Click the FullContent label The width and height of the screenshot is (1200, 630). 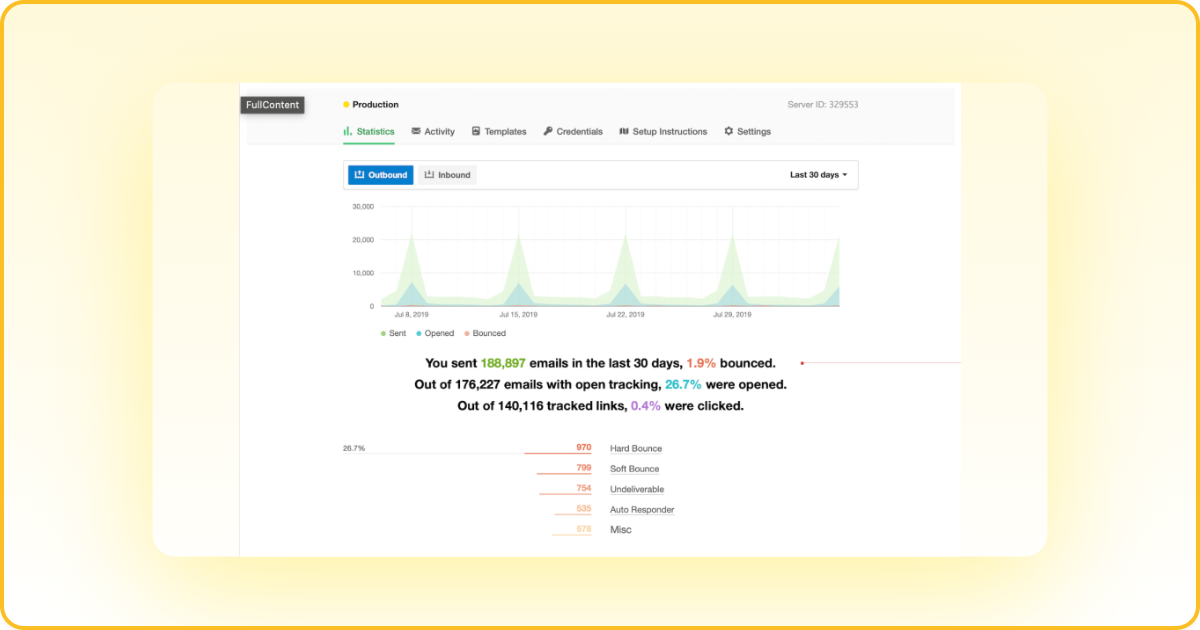tap(271, 104)
